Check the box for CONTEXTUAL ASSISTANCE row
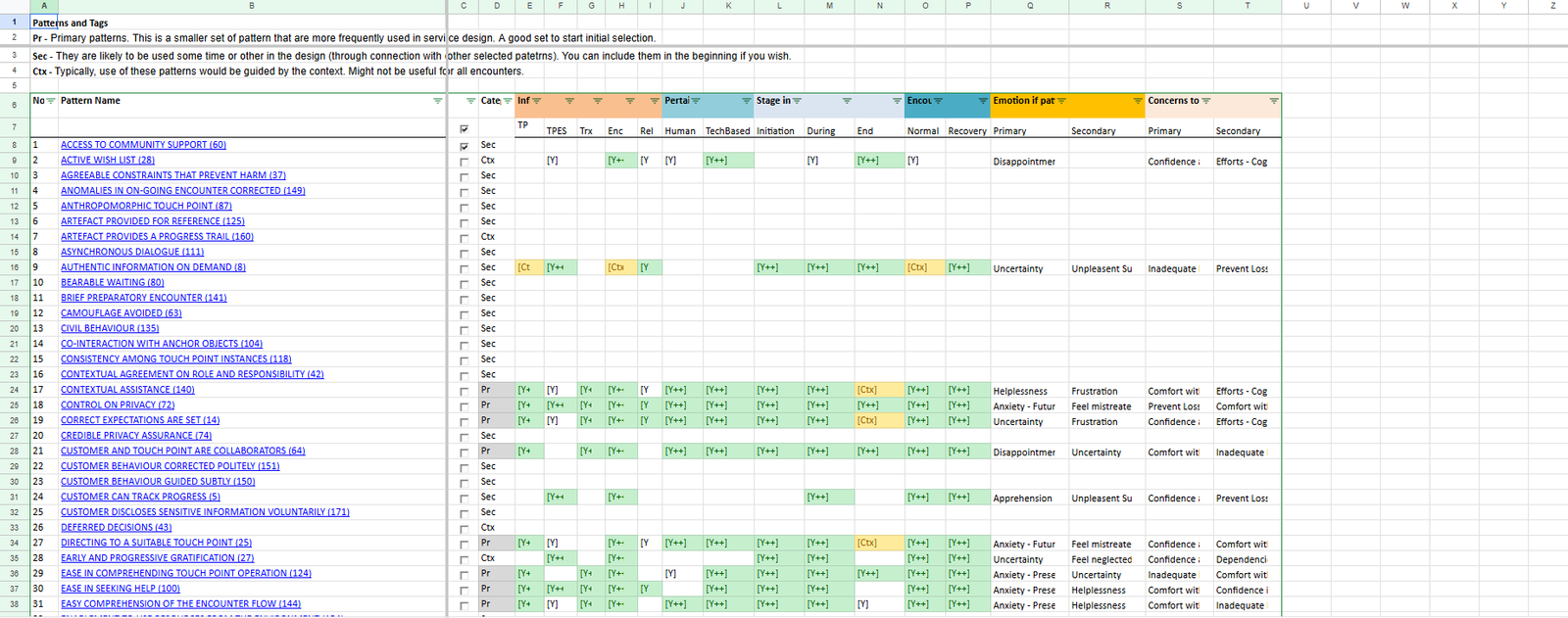The image size is (1568, 618). 464,391
